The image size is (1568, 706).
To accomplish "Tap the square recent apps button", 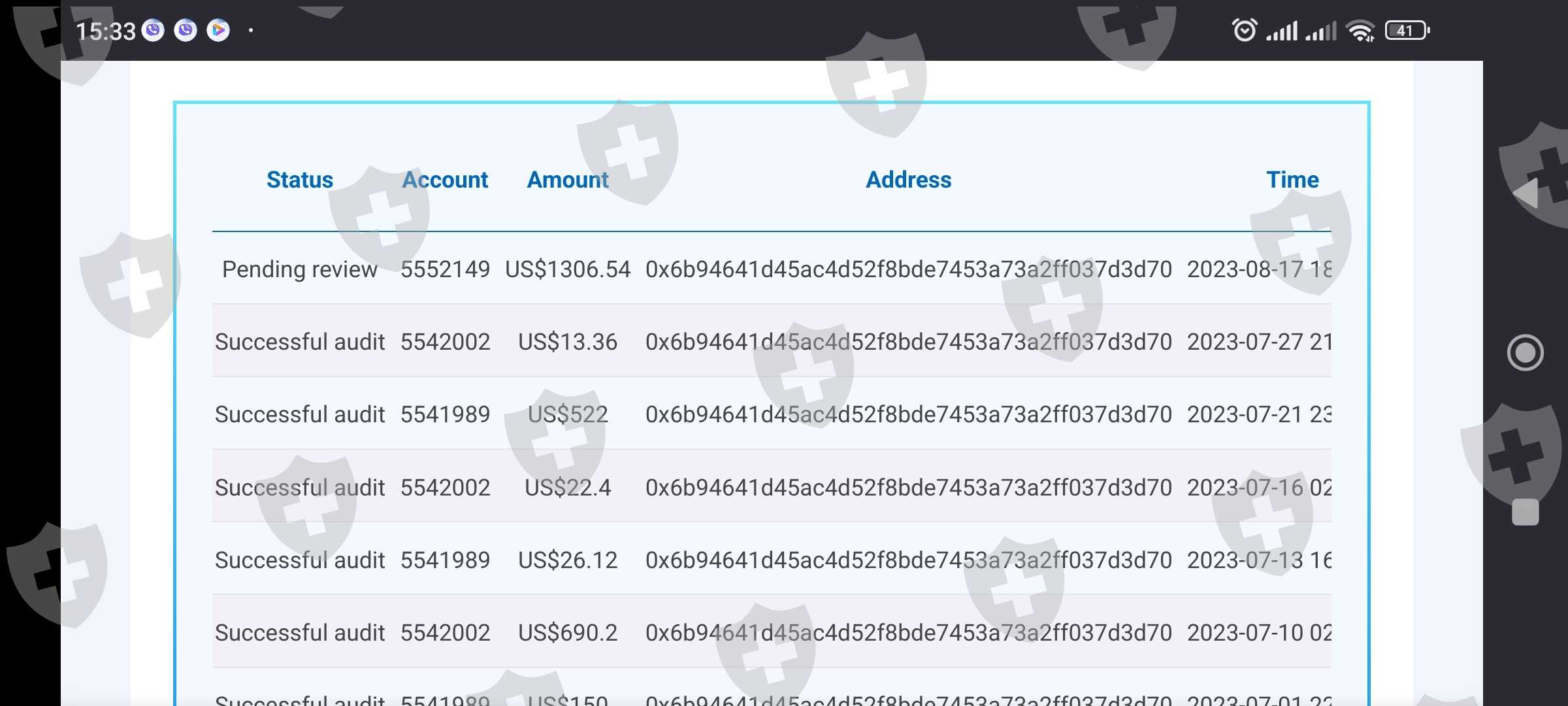I will pos(1526,512).
